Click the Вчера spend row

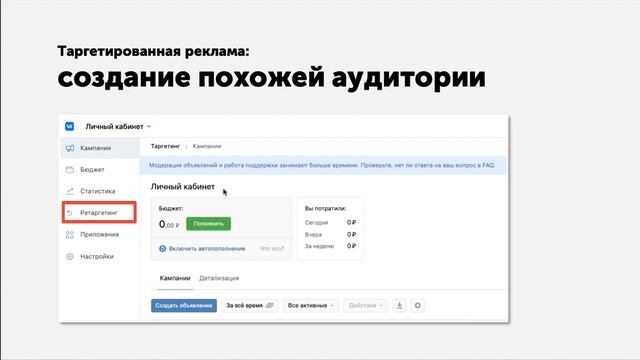pyautogui.click(x=330, y=235)
